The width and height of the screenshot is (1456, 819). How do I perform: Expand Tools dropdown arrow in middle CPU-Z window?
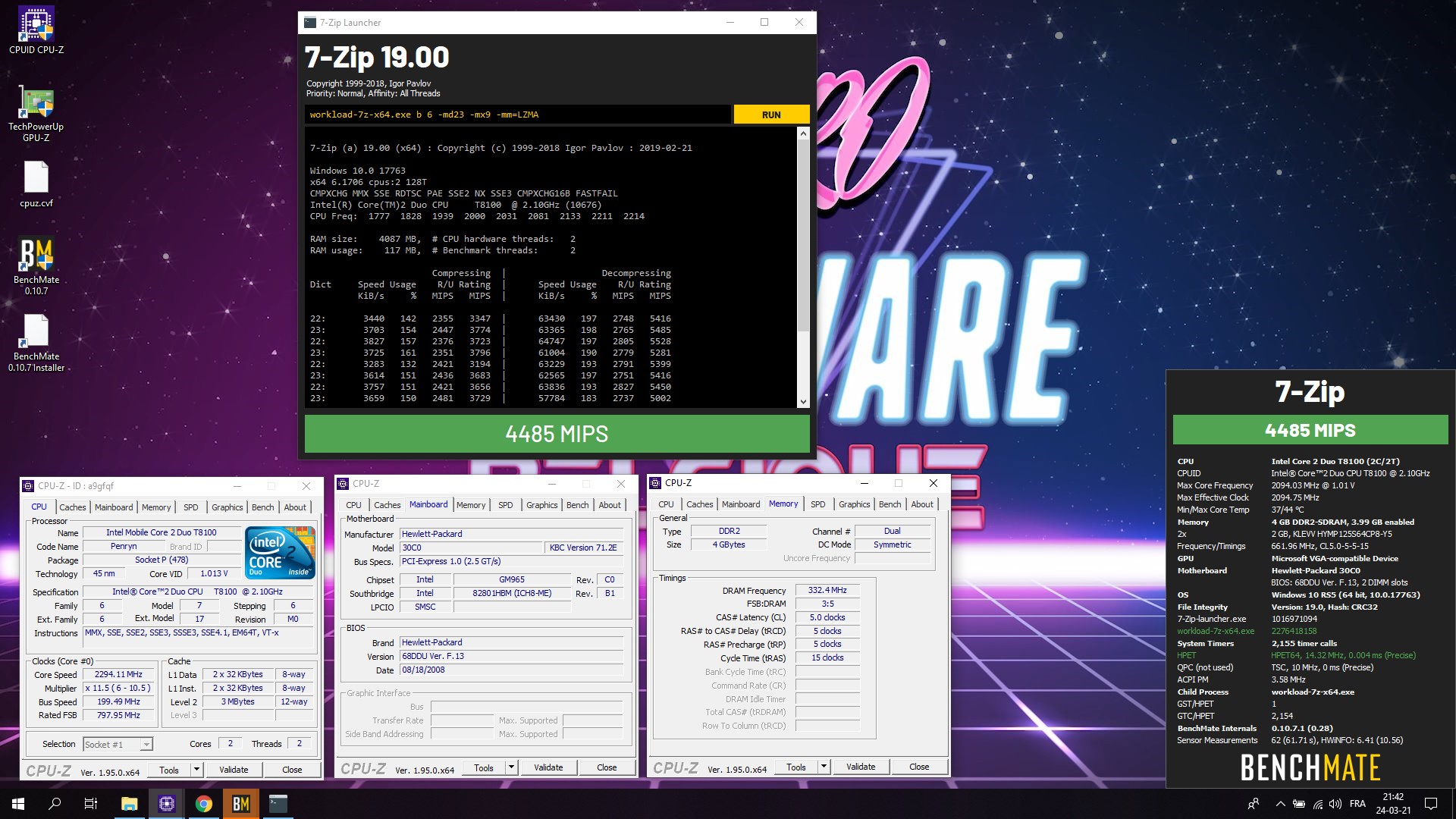pyautogui.click(x=511, y=767)
